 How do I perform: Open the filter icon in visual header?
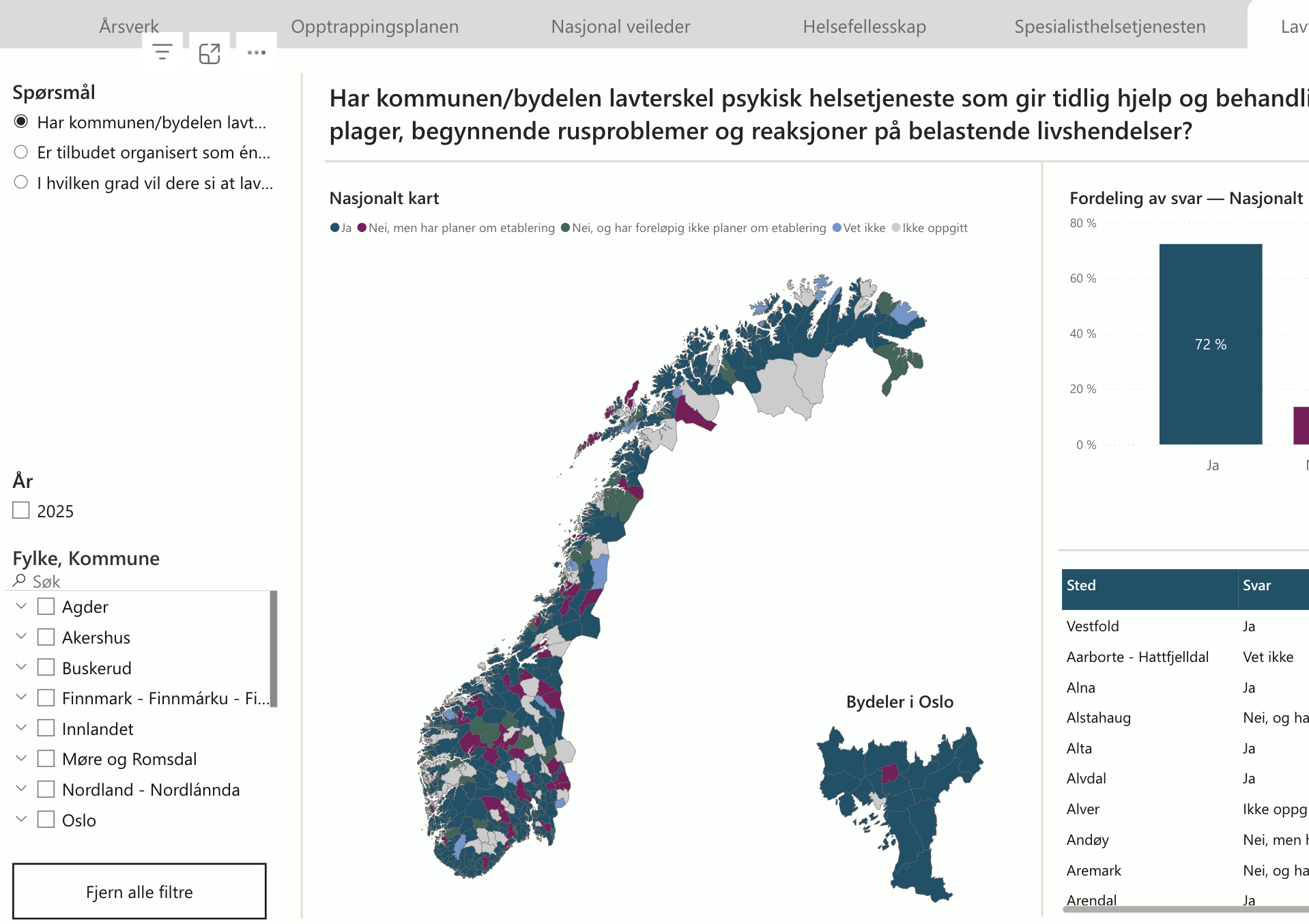click(162, 52)
